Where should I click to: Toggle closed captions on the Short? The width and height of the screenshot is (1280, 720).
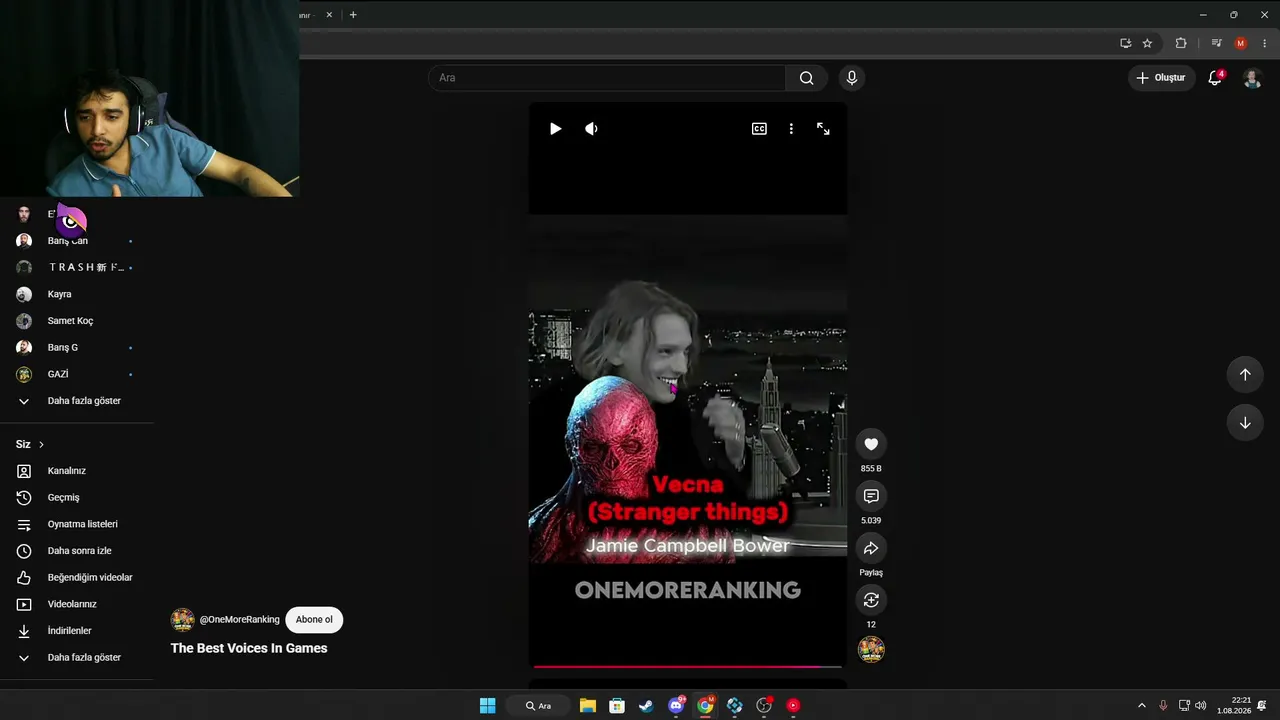pyautogui.click(x=759, y=129)
